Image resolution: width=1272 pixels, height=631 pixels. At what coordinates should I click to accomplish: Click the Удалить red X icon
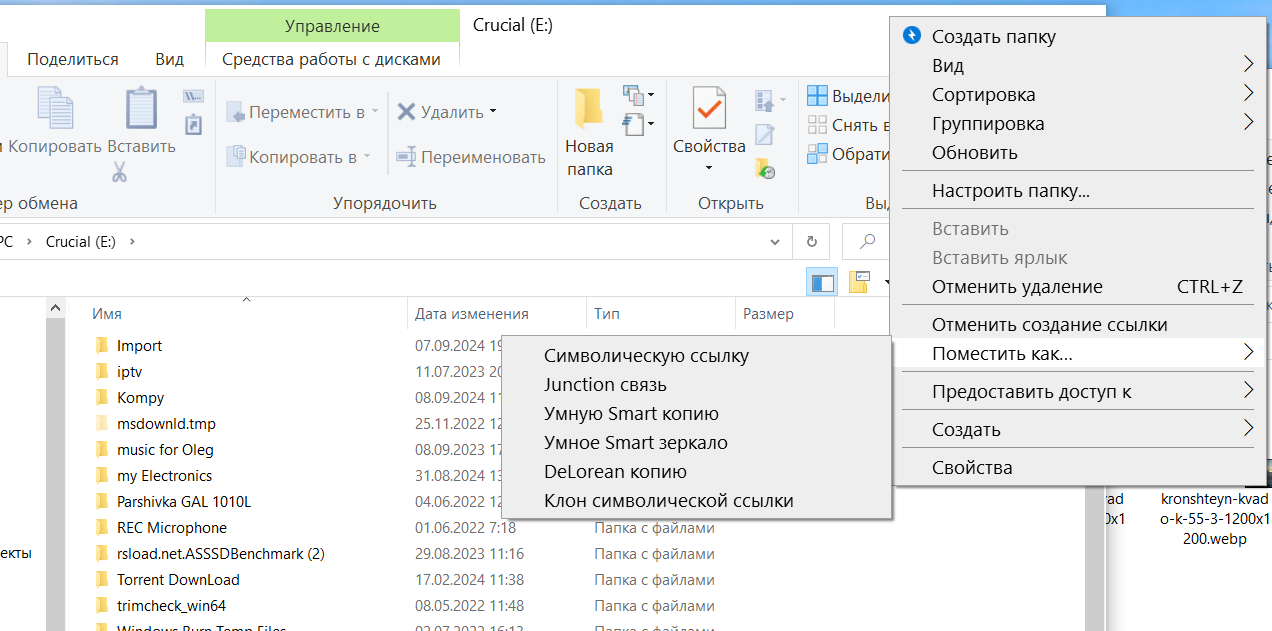pos(406,111)
